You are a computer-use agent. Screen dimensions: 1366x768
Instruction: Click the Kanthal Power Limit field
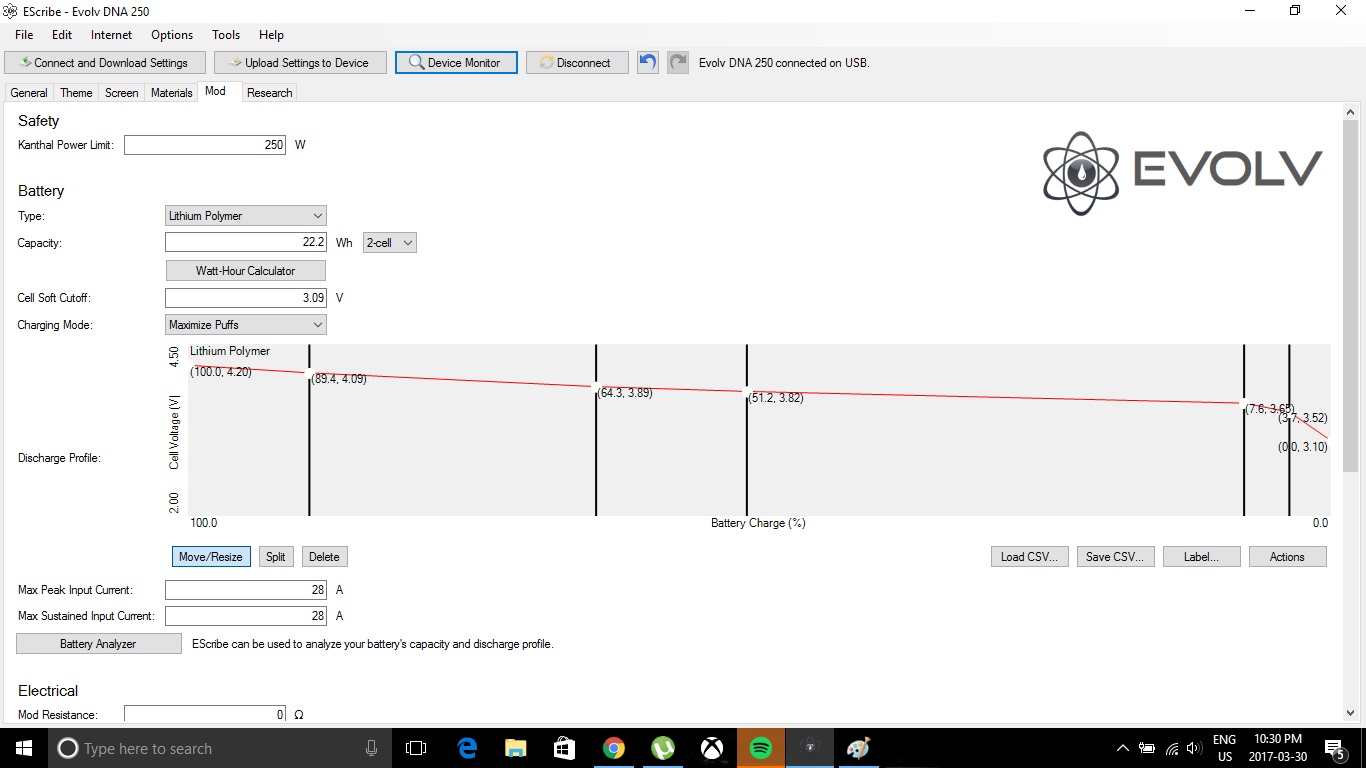pyautogui.click(x=205, y=145)
